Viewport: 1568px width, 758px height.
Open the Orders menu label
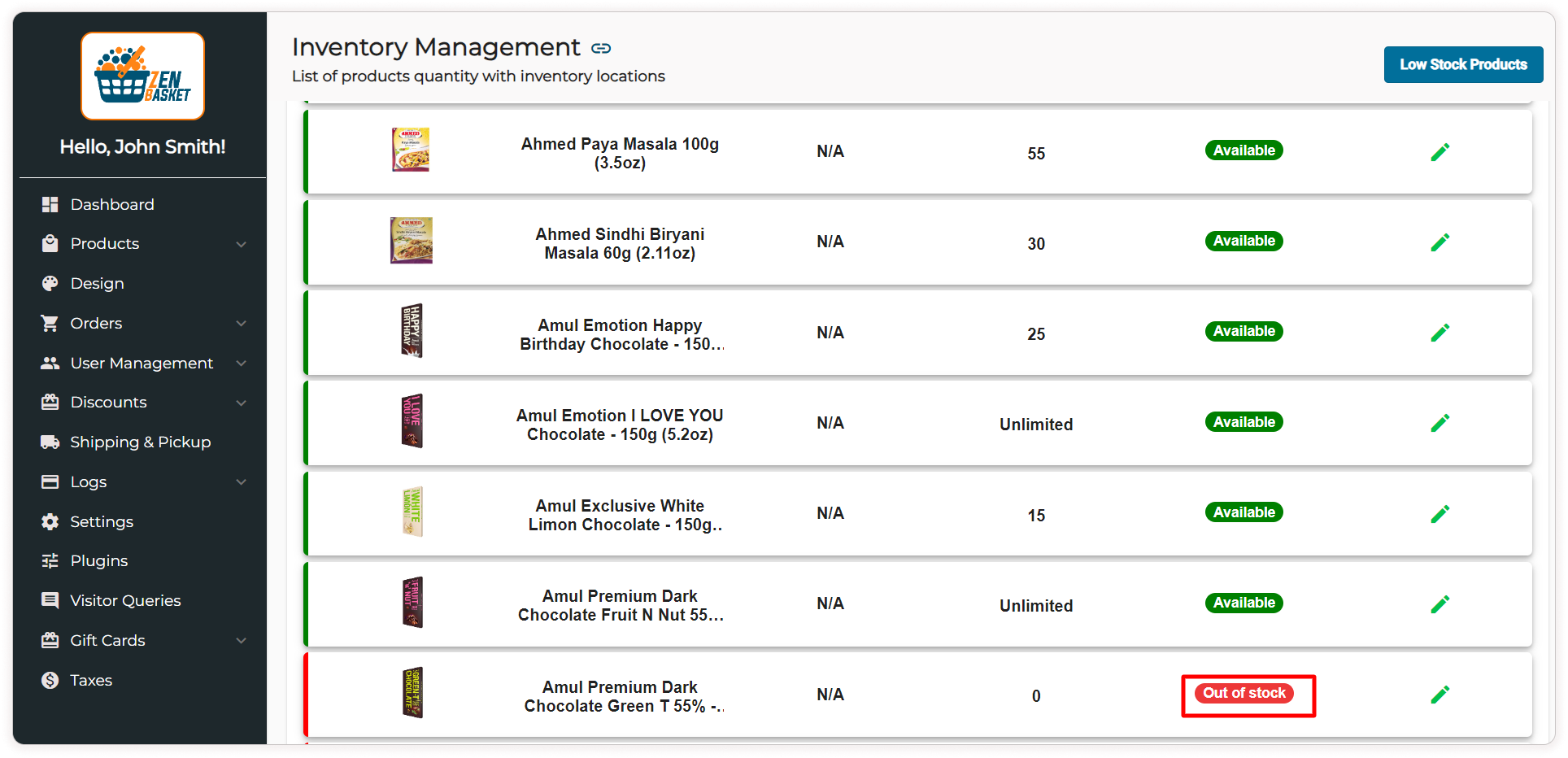(x=96, y=323)
